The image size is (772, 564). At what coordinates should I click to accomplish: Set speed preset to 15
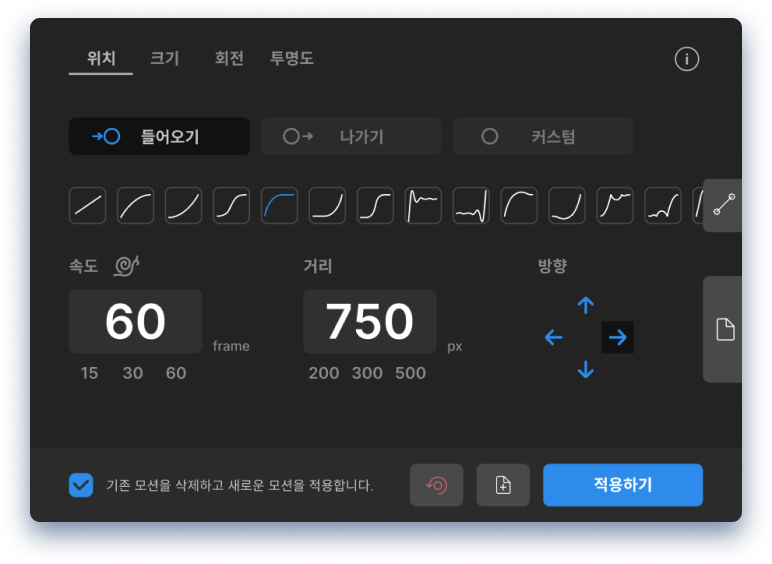coord(89,373)
